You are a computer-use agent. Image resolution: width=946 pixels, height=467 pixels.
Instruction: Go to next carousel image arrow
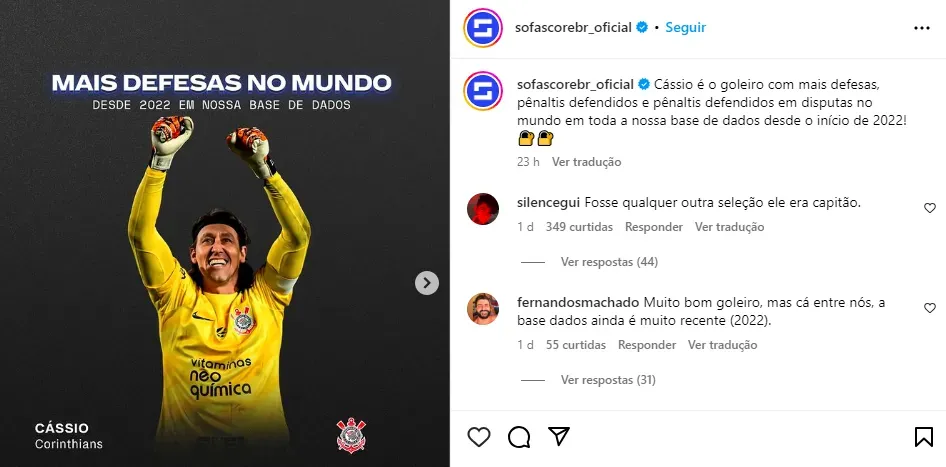(427, 282)
